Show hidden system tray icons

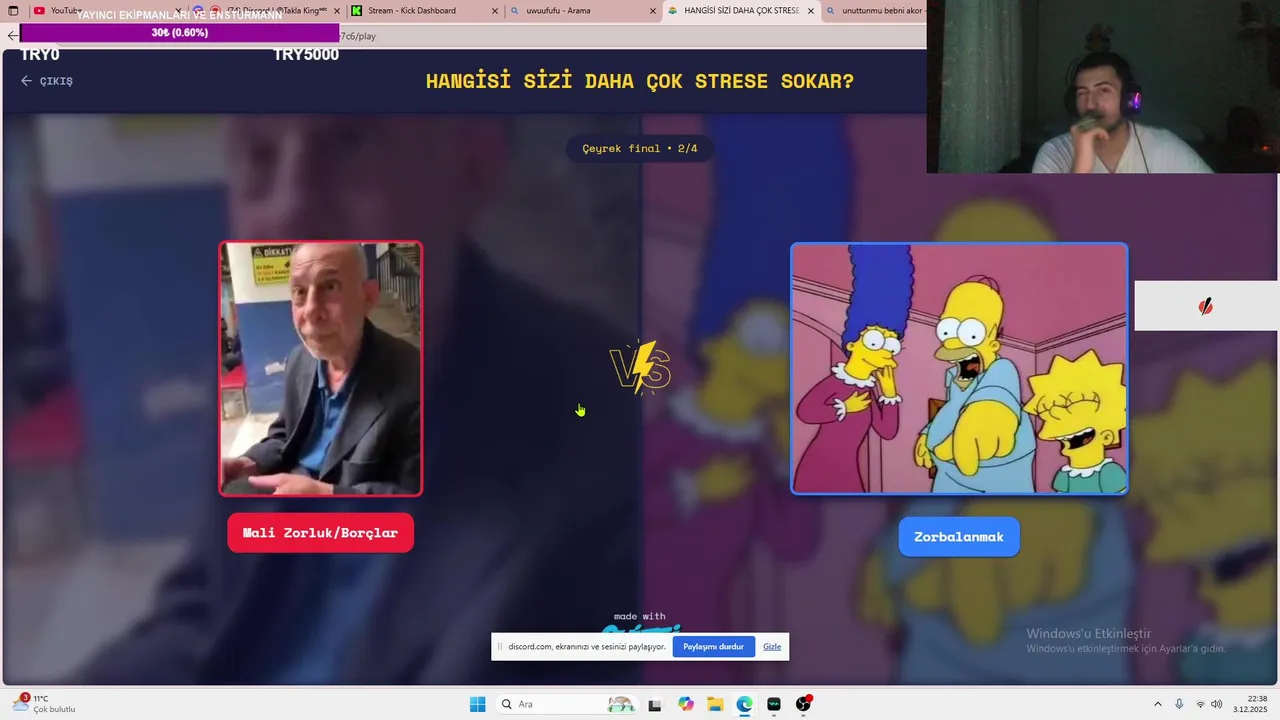pyautogui.click(x=1158, y=704)
